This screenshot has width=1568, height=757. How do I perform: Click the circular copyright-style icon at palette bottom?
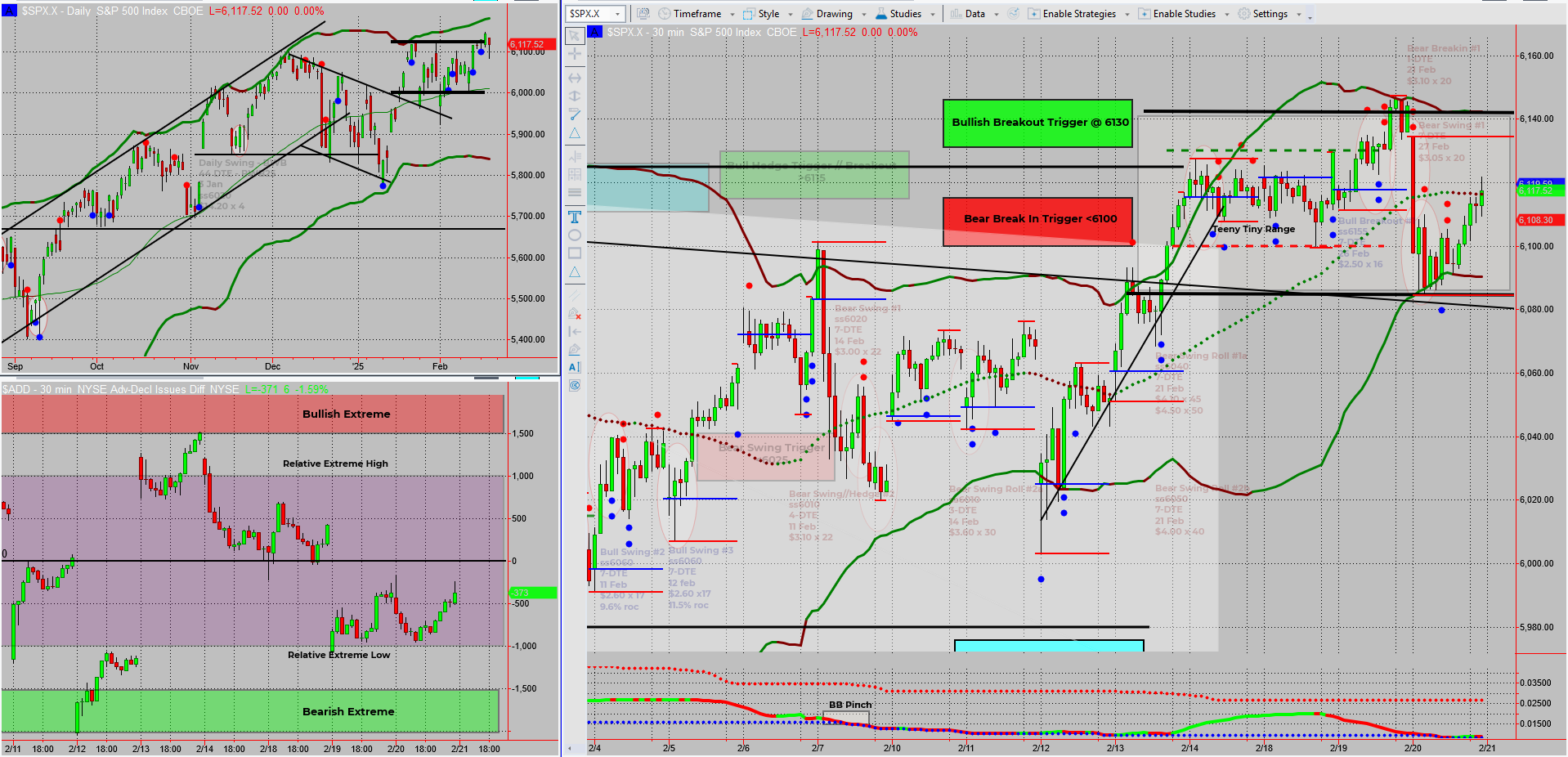coord(575,386)
